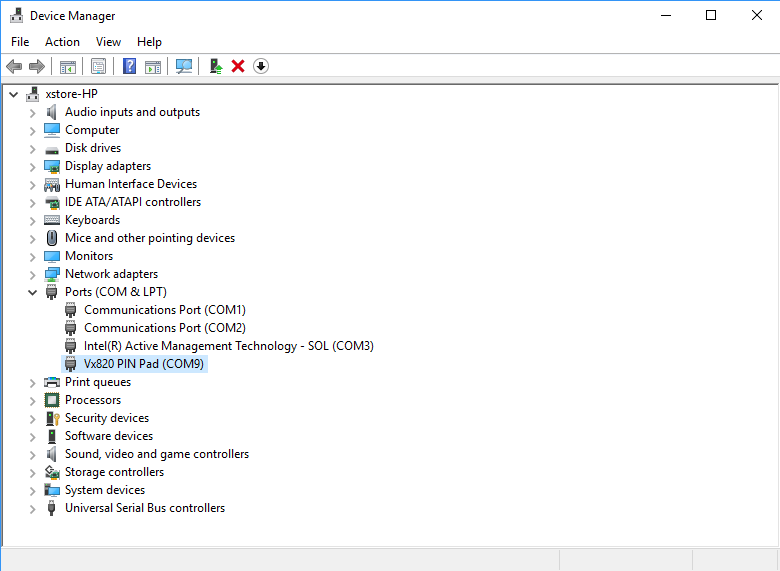Select the Human Interface Devices label
The image size is (780, 571).
click(x=131, y=184)
